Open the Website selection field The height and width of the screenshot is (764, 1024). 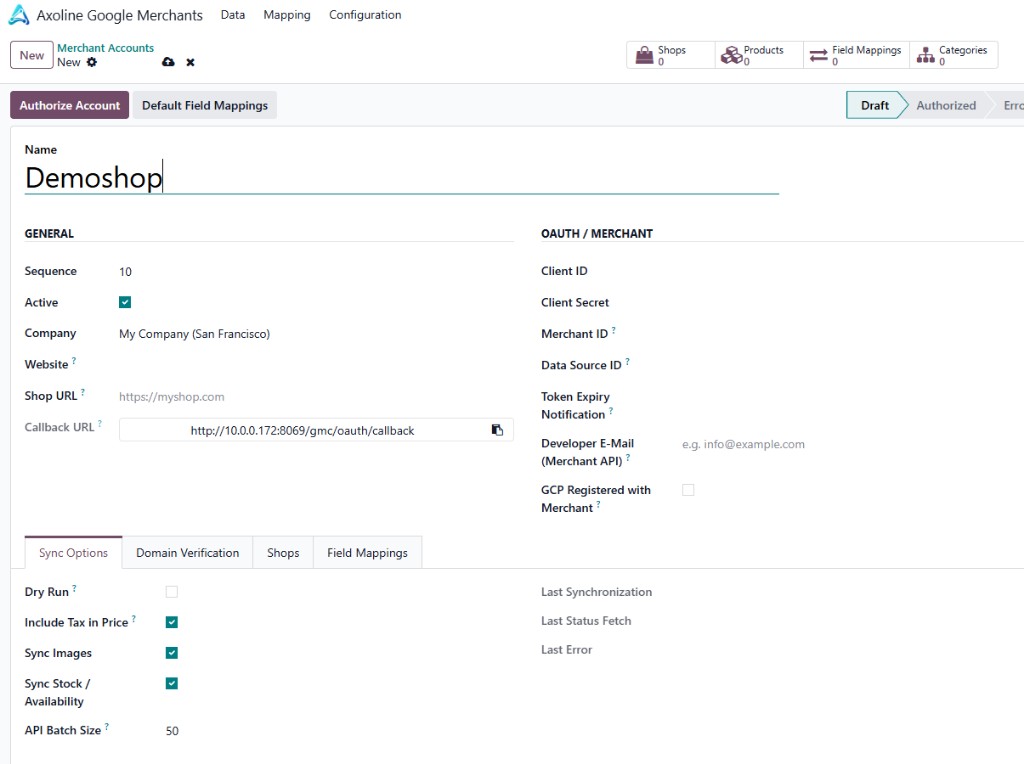pos(316,364)
